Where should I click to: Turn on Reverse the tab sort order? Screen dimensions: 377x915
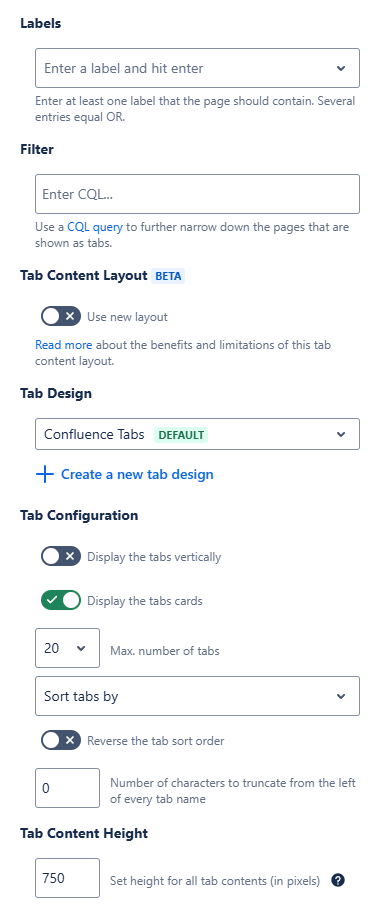click(61, 741)
